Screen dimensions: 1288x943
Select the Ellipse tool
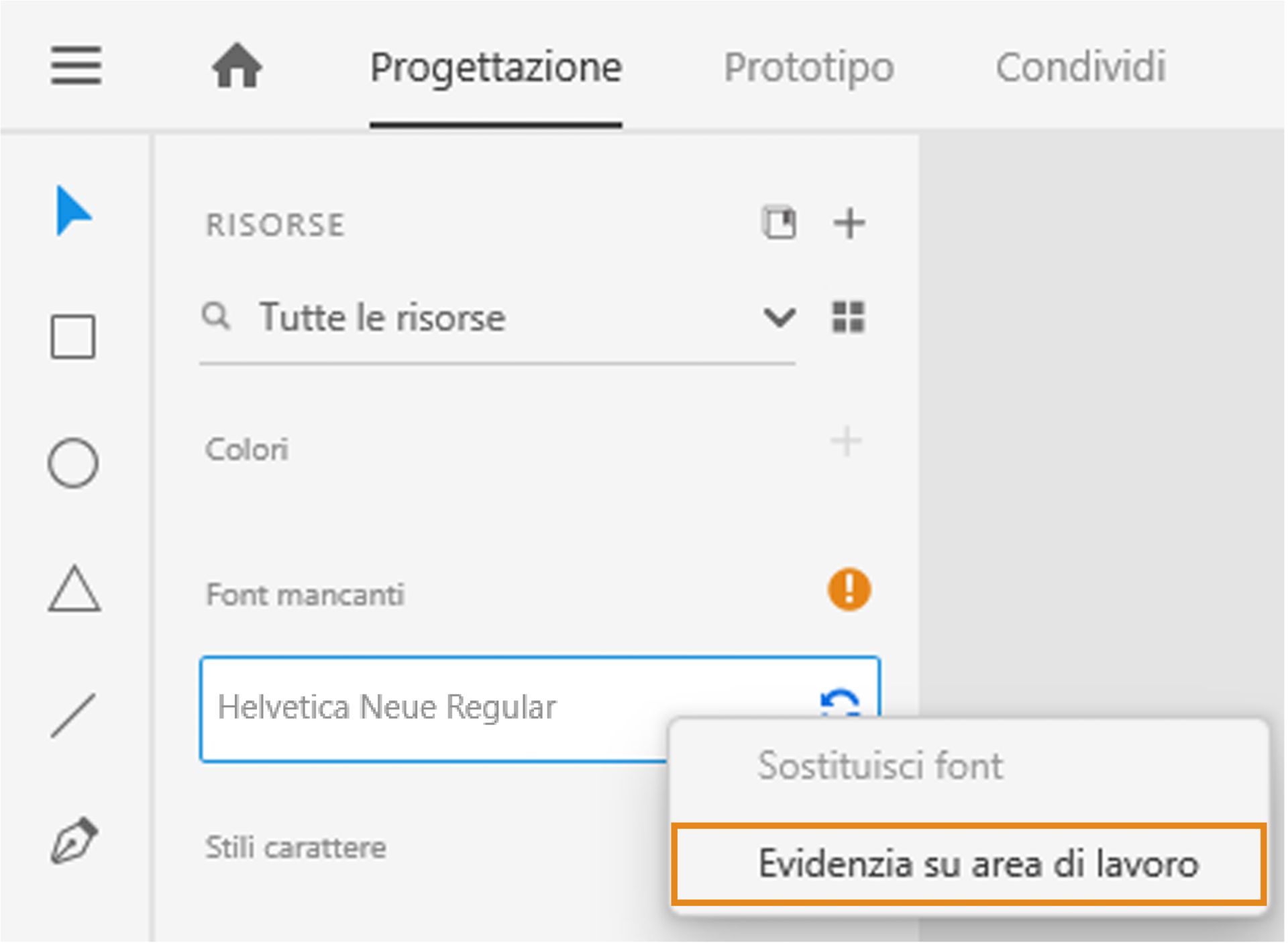[74, 463]
